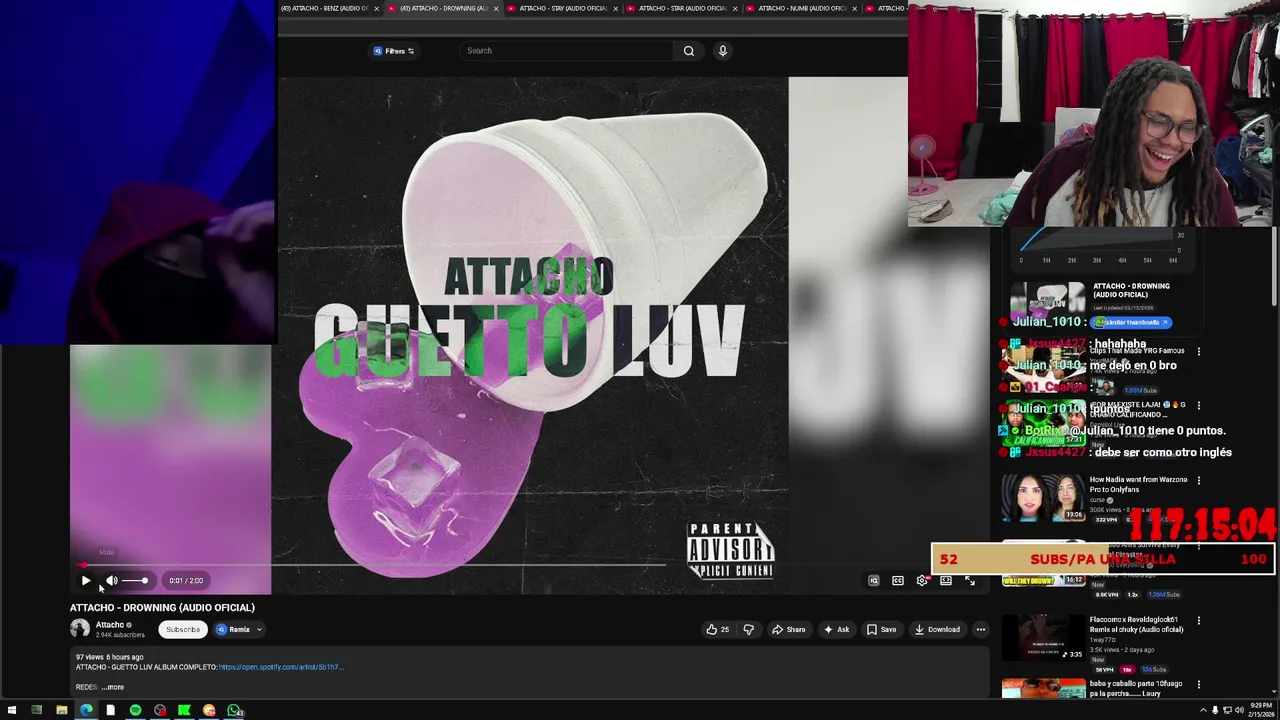Close the ATTACHO - BENZ tab
Image resolution: width=1280 pixels, height=720 pixels.
[x=377, y=8]
